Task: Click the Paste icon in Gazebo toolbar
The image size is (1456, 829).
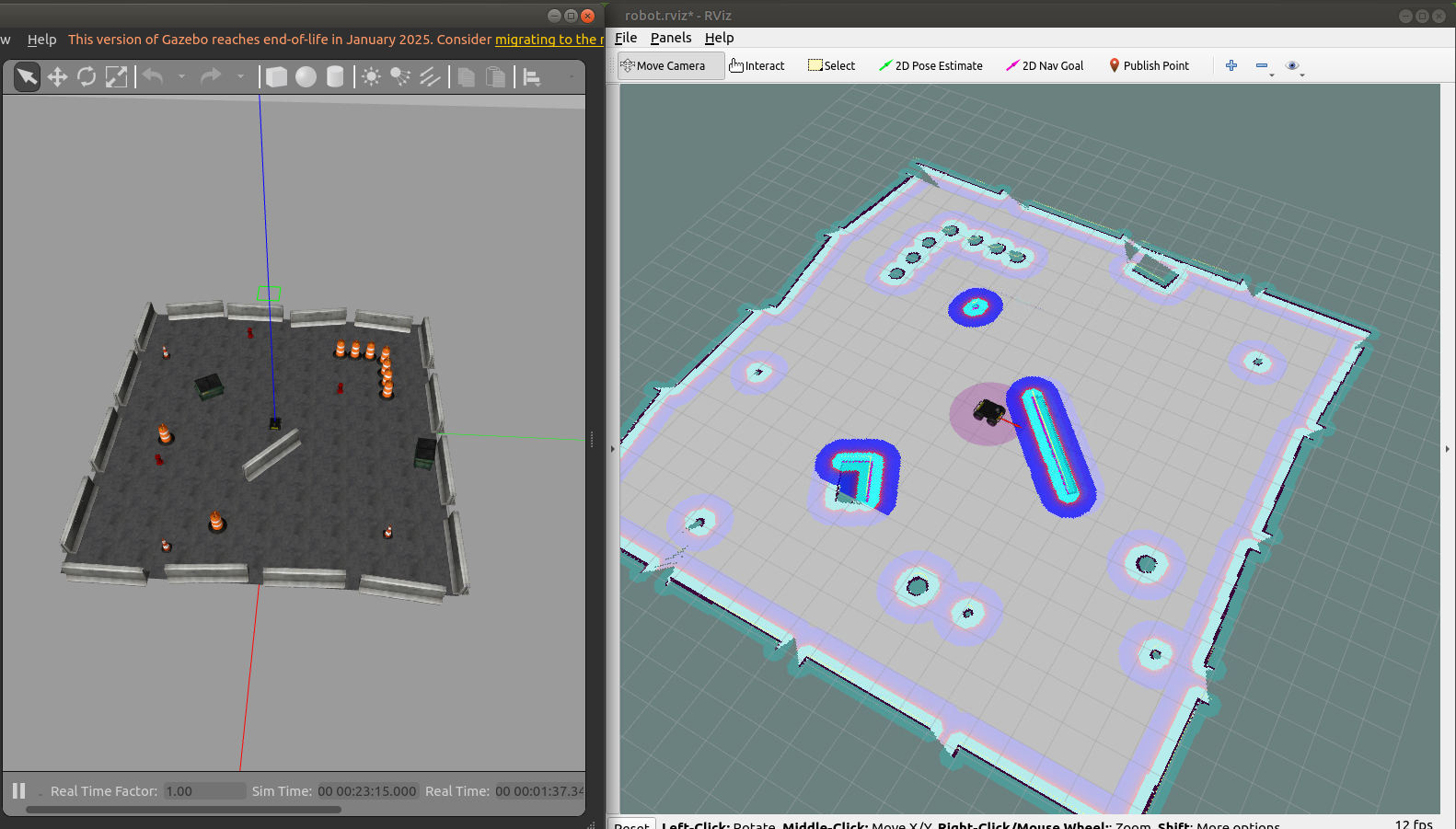Action: 495,76
